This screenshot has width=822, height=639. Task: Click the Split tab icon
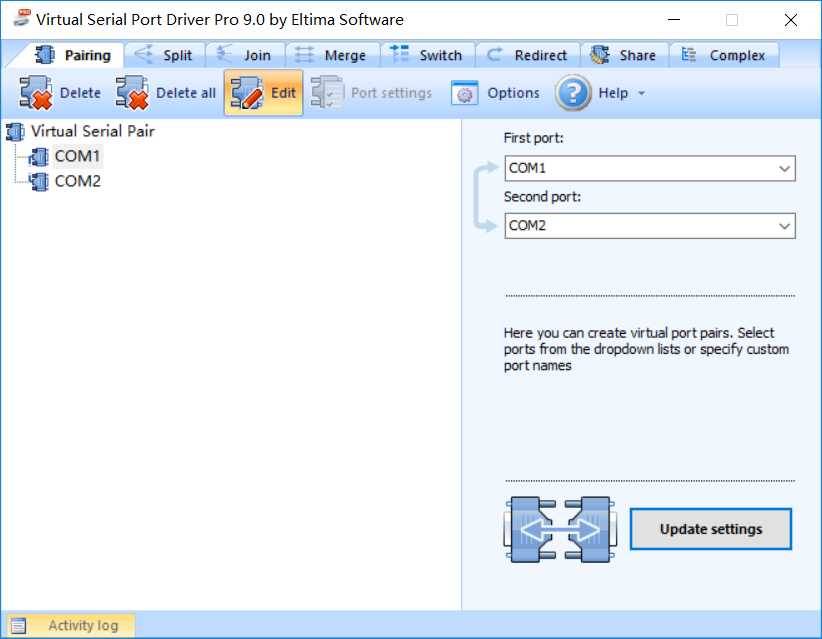coord(144,54)
